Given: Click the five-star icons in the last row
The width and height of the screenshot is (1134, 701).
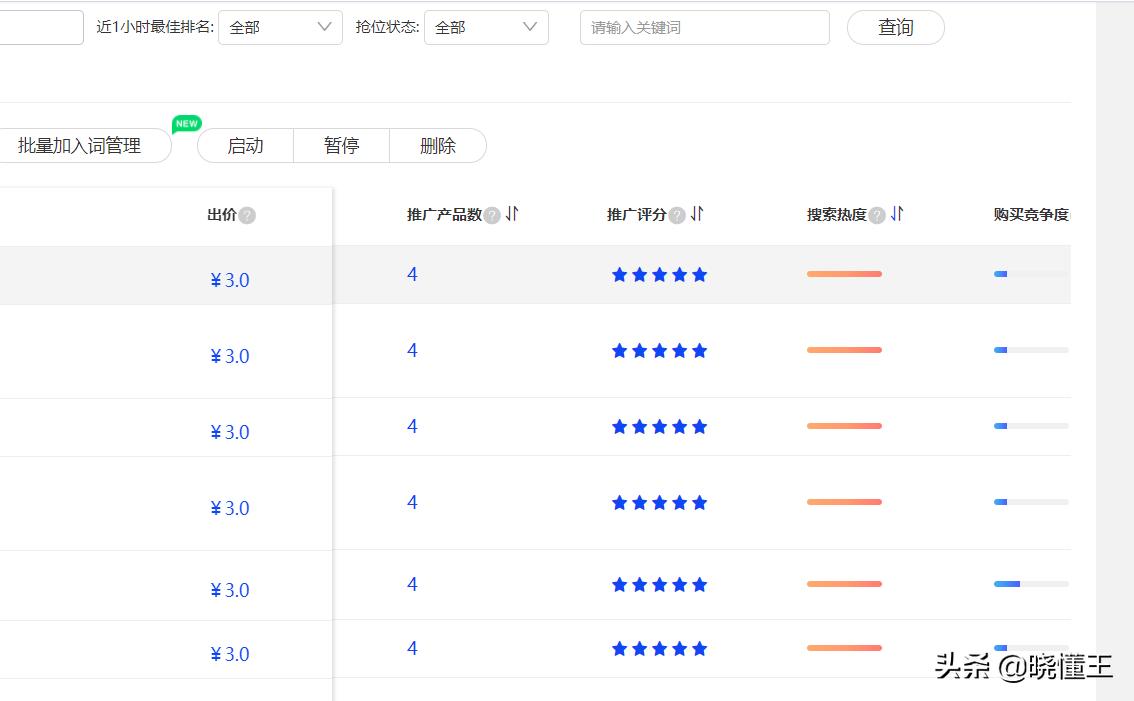Looking at the screenshot, I should [659, 648].
